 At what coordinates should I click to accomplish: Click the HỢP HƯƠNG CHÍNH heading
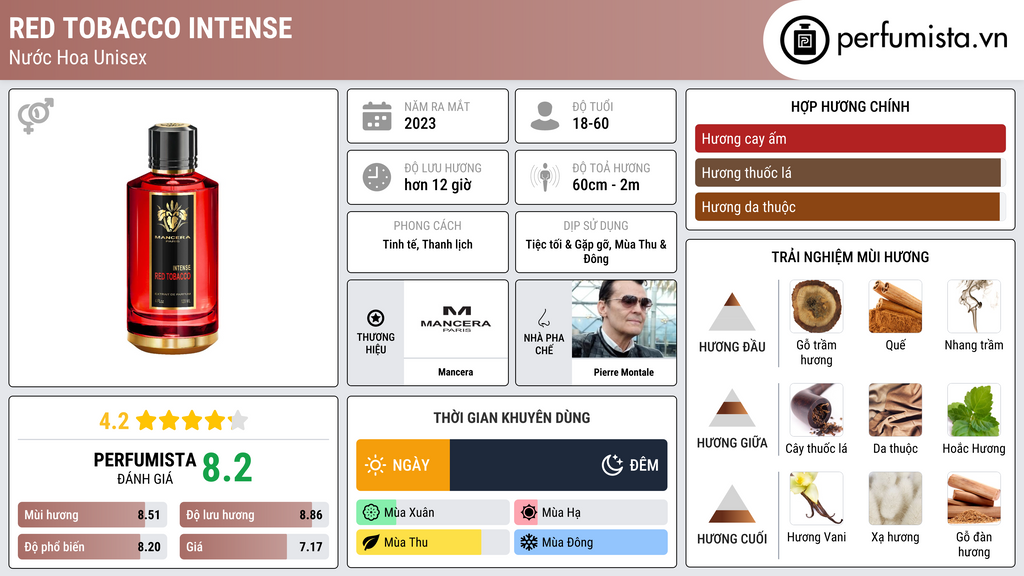[x=850, y=106]
